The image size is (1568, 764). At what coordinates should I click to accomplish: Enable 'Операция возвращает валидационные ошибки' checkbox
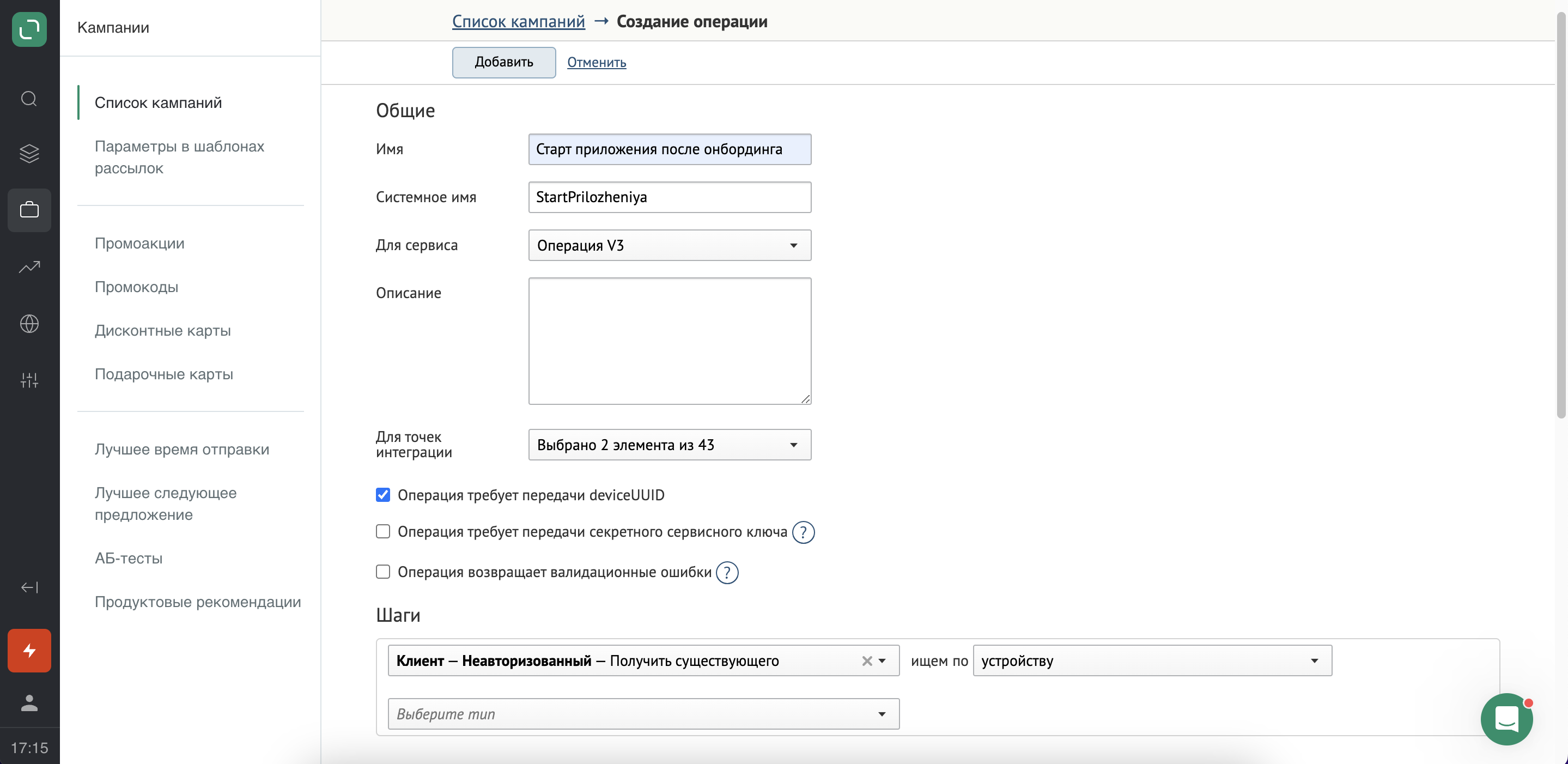[383, 572]
